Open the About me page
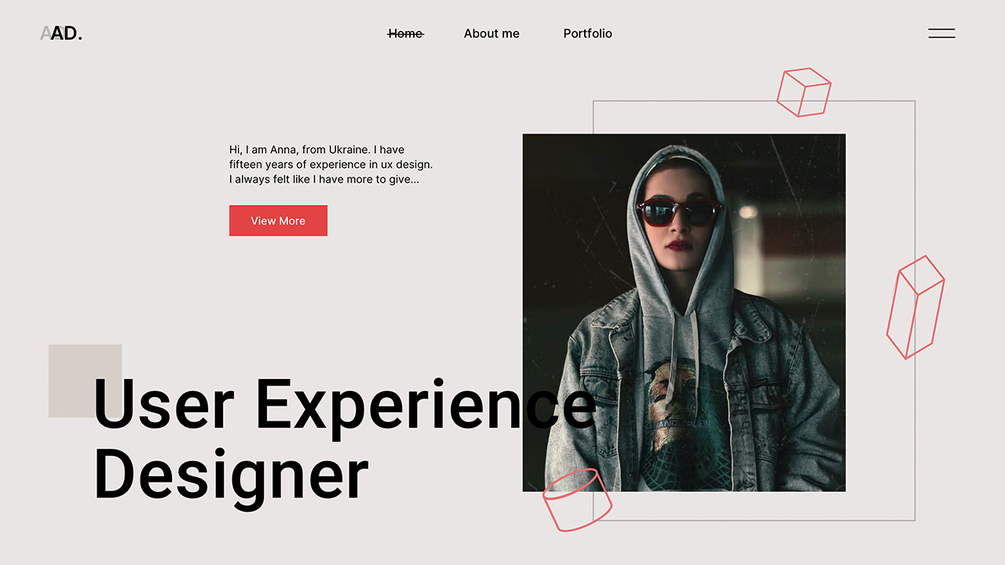Screen dimensions: 1005x565 492,33
